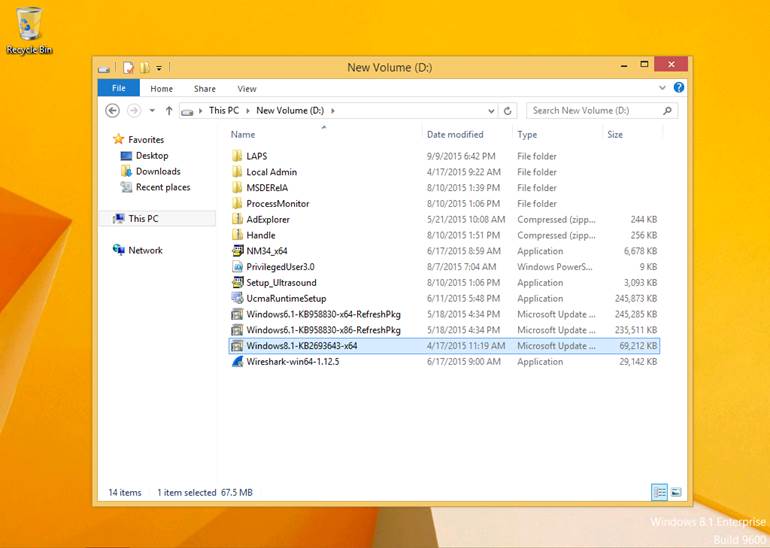Viewport: 770px width, 548px height.
Task: Open the Customize Quick Access Toolbar dropdown
Action: pyautogui.click(x=158, y=68)
